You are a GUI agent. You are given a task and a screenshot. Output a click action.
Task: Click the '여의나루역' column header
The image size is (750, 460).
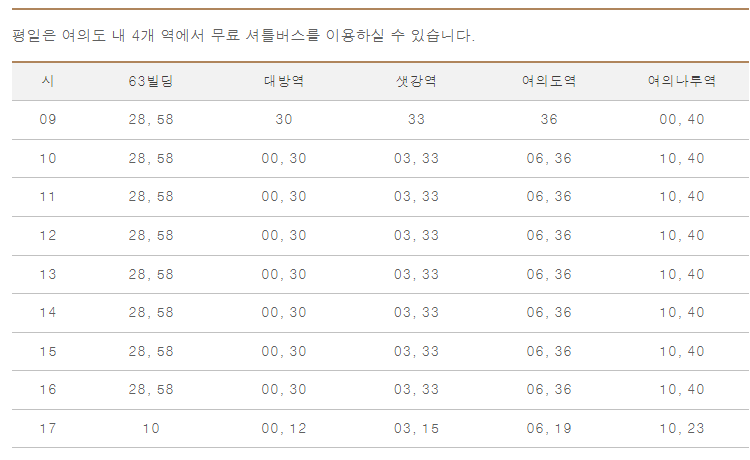pos(682,81)
